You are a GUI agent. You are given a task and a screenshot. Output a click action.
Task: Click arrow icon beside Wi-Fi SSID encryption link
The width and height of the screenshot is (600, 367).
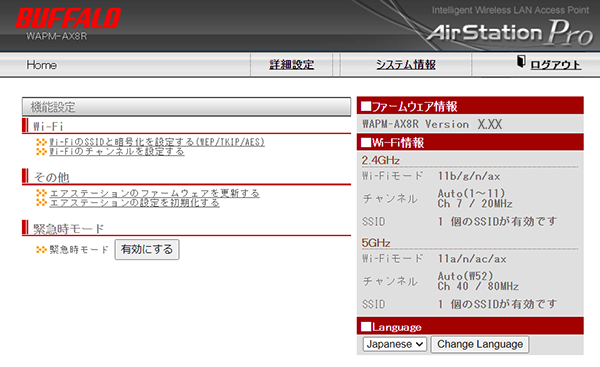point(41,142)
